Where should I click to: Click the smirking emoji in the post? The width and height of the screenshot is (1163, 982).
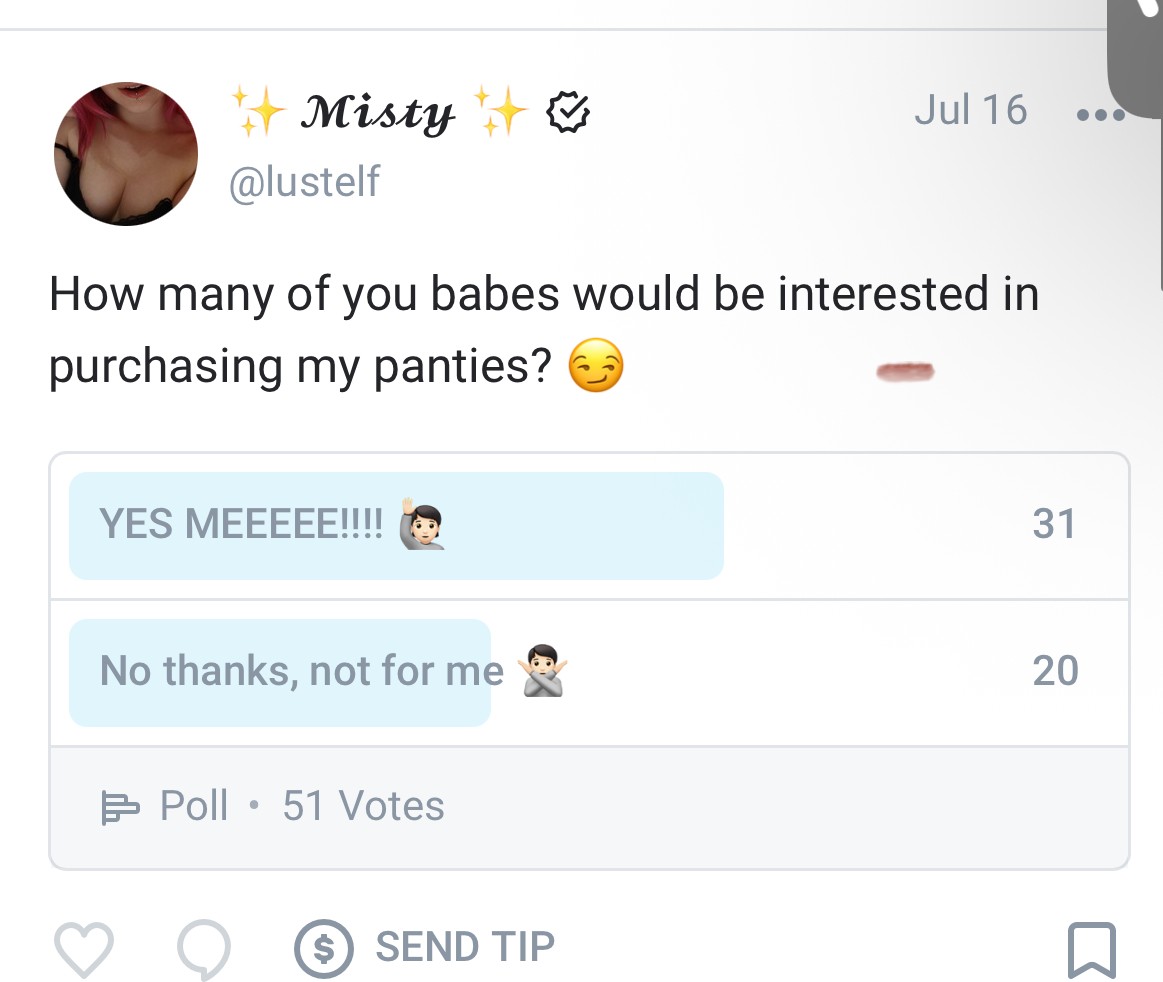596,365
